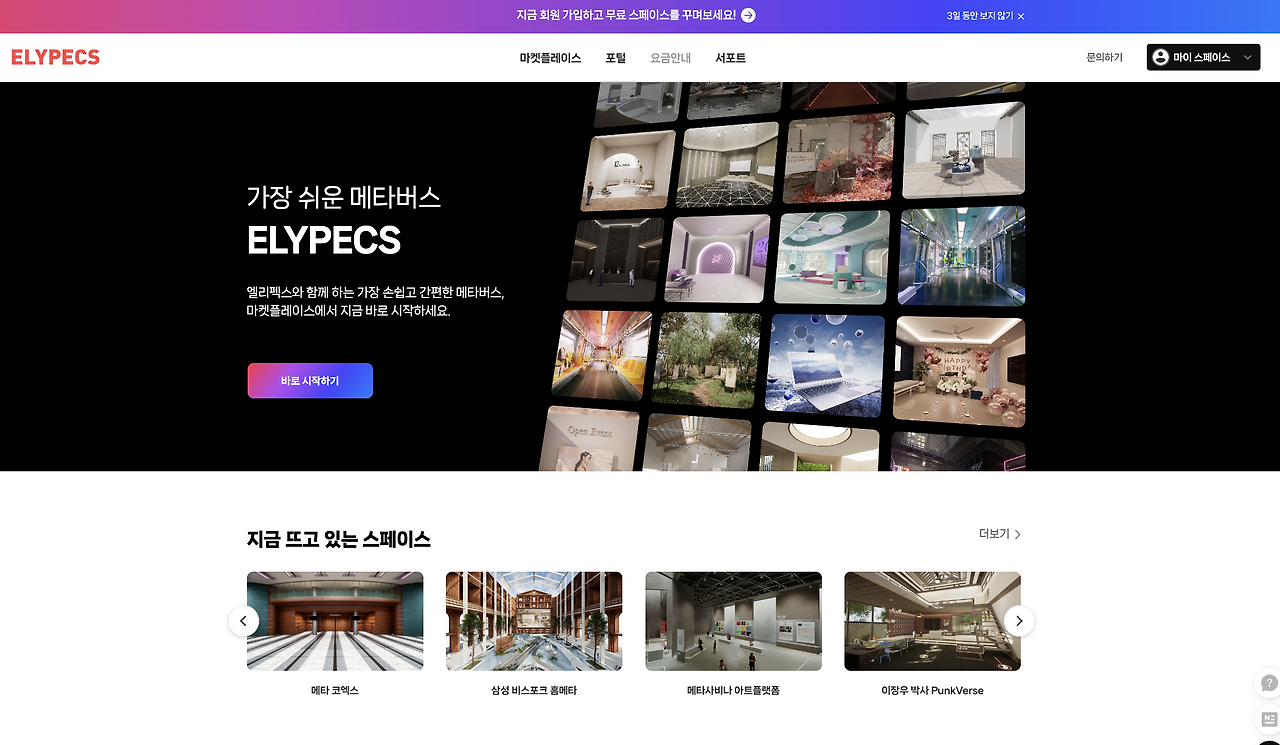Open the 이장우 박사 PunkVerse space thumbnail
This screenshot has height=745, width=1280.
(932, 620)
